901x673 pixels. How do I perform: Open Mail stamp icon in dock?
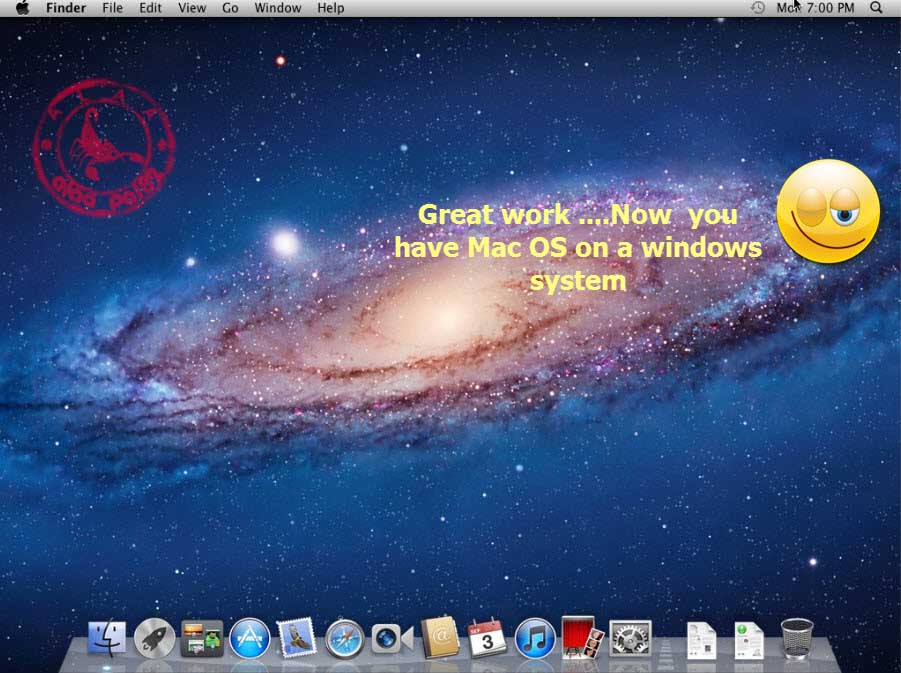[297, 638]
